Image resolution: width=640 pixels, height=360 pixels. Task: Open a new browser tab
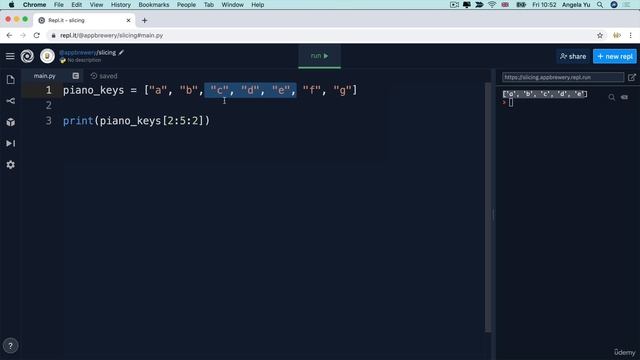(x=144, y=20)
